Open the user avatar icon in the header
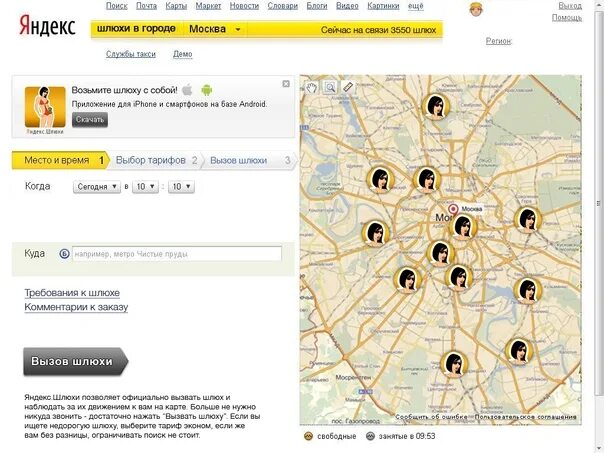Viewport: 604px width, 453px height. (476, 9)
